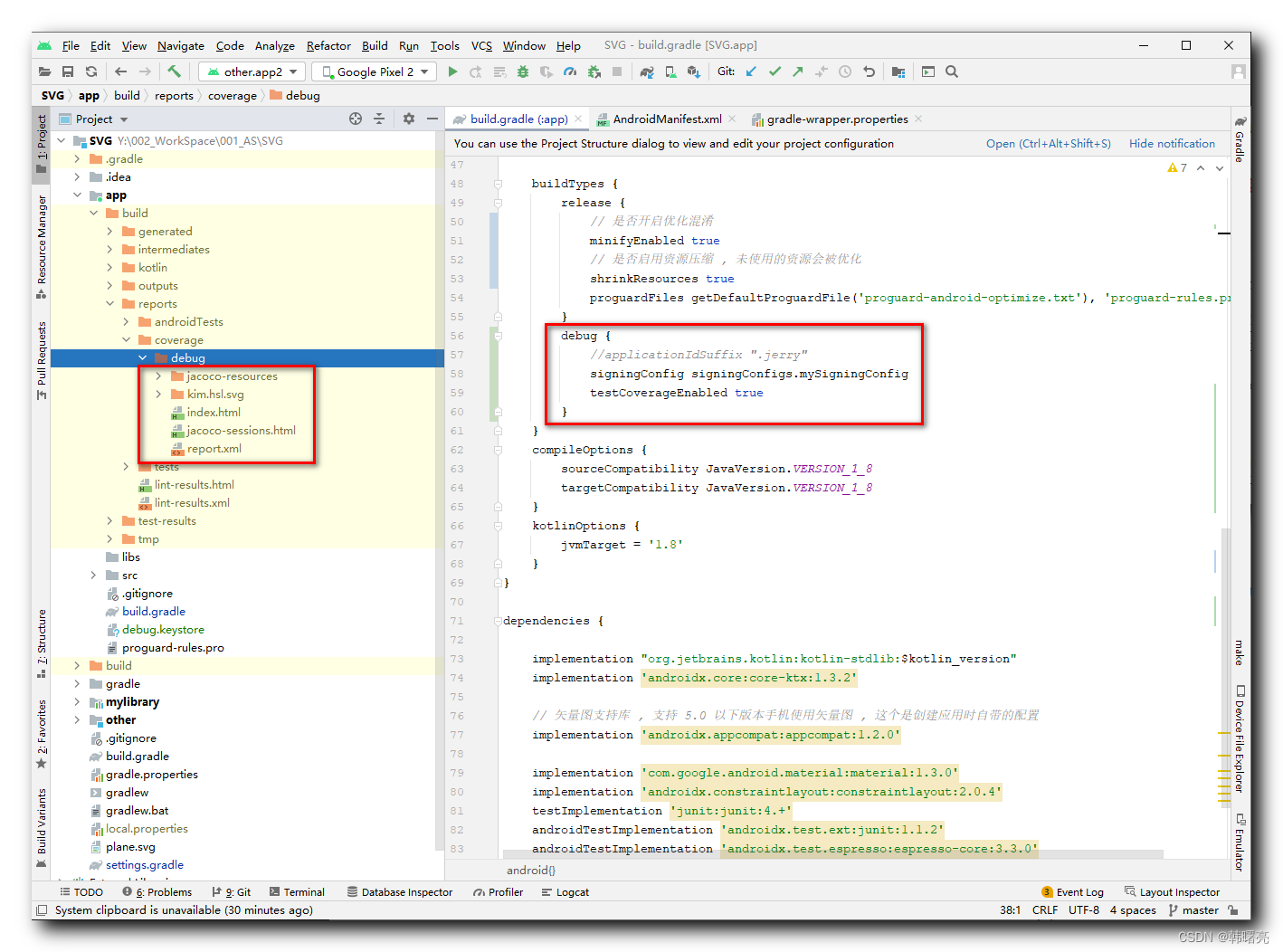Toggle the Resource Manager side panel
Screen dimensions: 1283x952
pos(42,247)
